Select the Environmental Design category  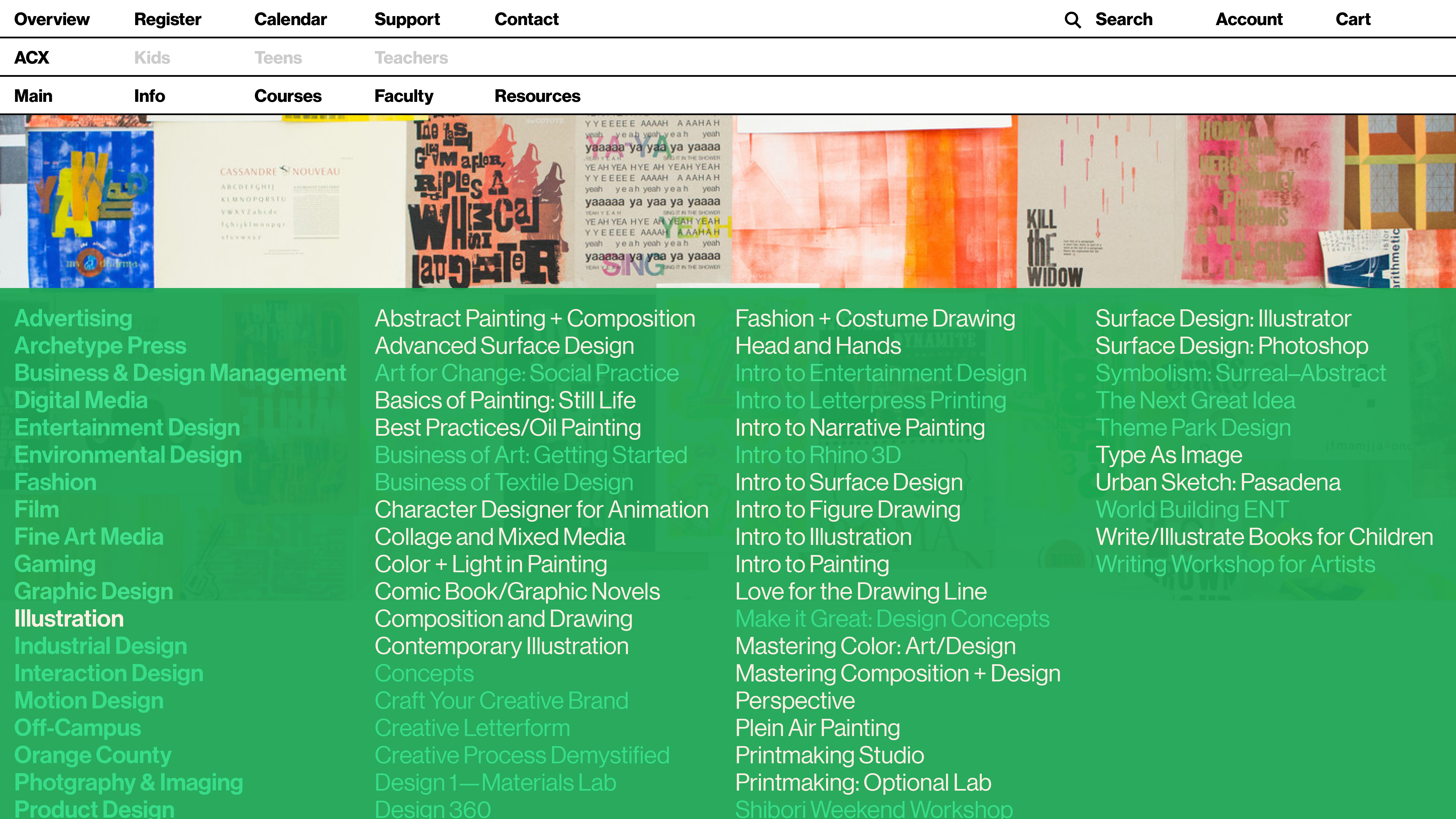pyautogui.click(x=128, y=455)
